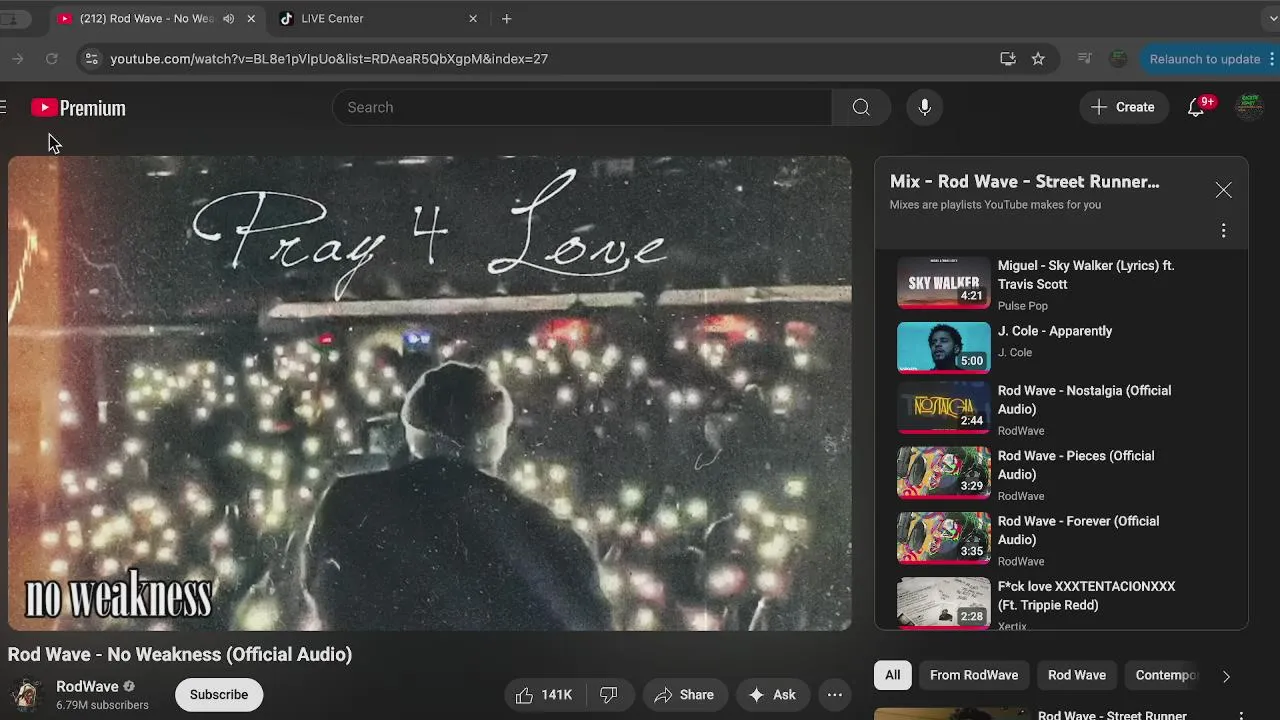Screen dimensions: 1280x720
Task: Focus the YouTube Search field
Action: [582, 107]
